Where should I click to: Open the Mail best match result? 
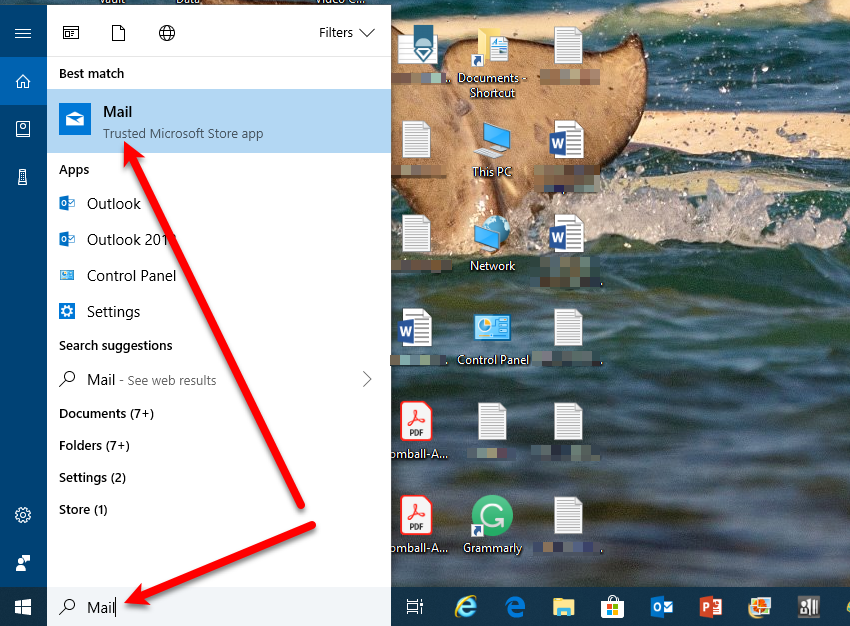pos(219,121)
